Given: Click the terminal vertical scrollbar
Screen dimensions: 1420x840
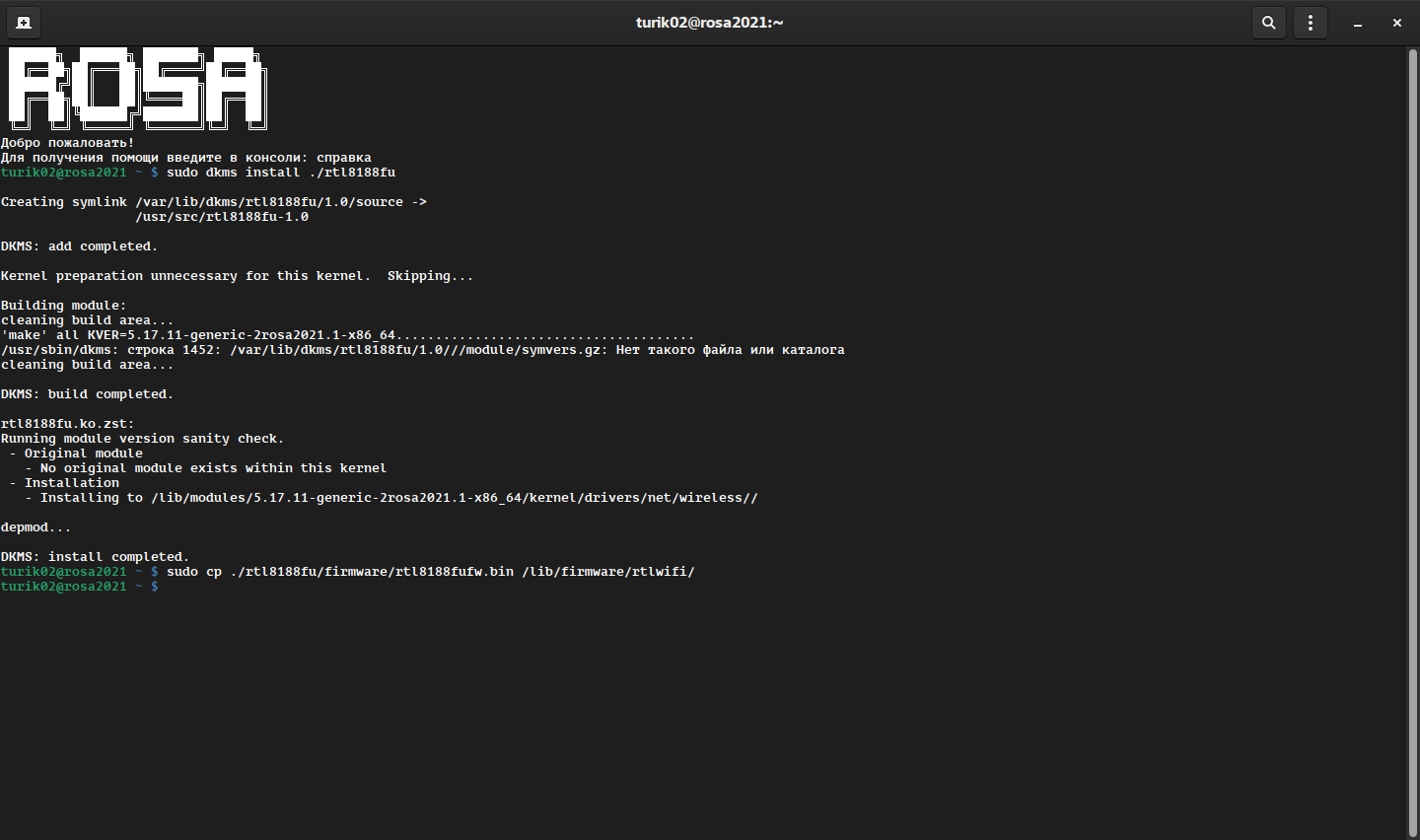Looking at the screenshot, I should pos(1412,442).
